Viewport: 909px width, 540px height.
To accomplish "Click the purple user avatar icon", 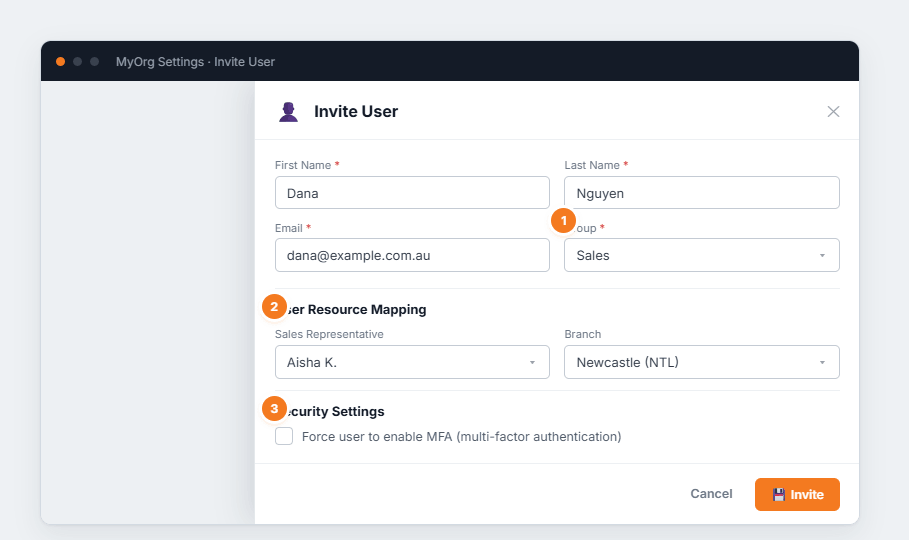I will [x=288, y=111].
